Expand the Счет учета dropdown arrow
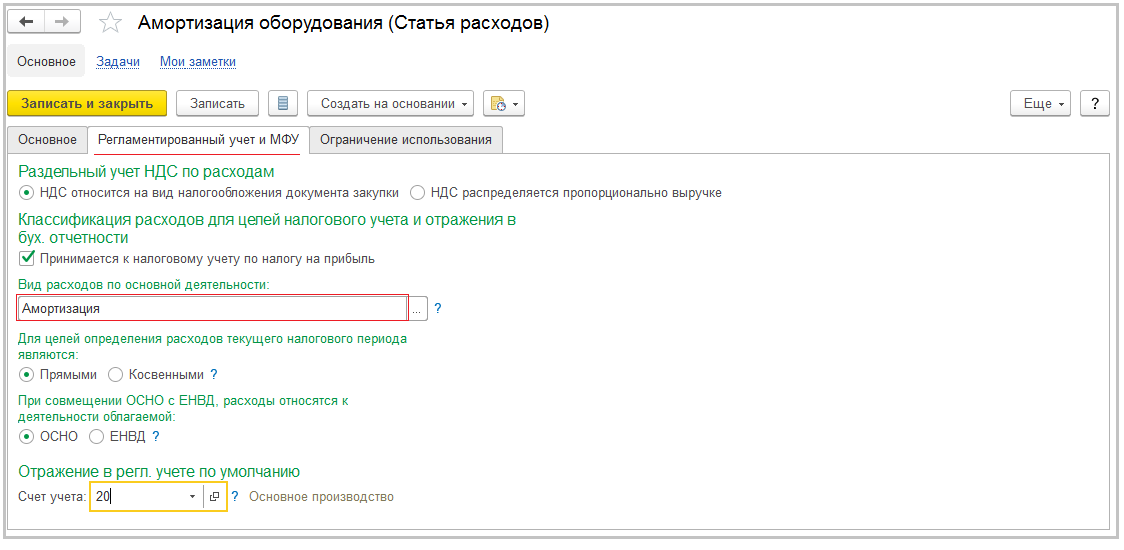The width and height of the screenshot is (1124, 550). 192,496
